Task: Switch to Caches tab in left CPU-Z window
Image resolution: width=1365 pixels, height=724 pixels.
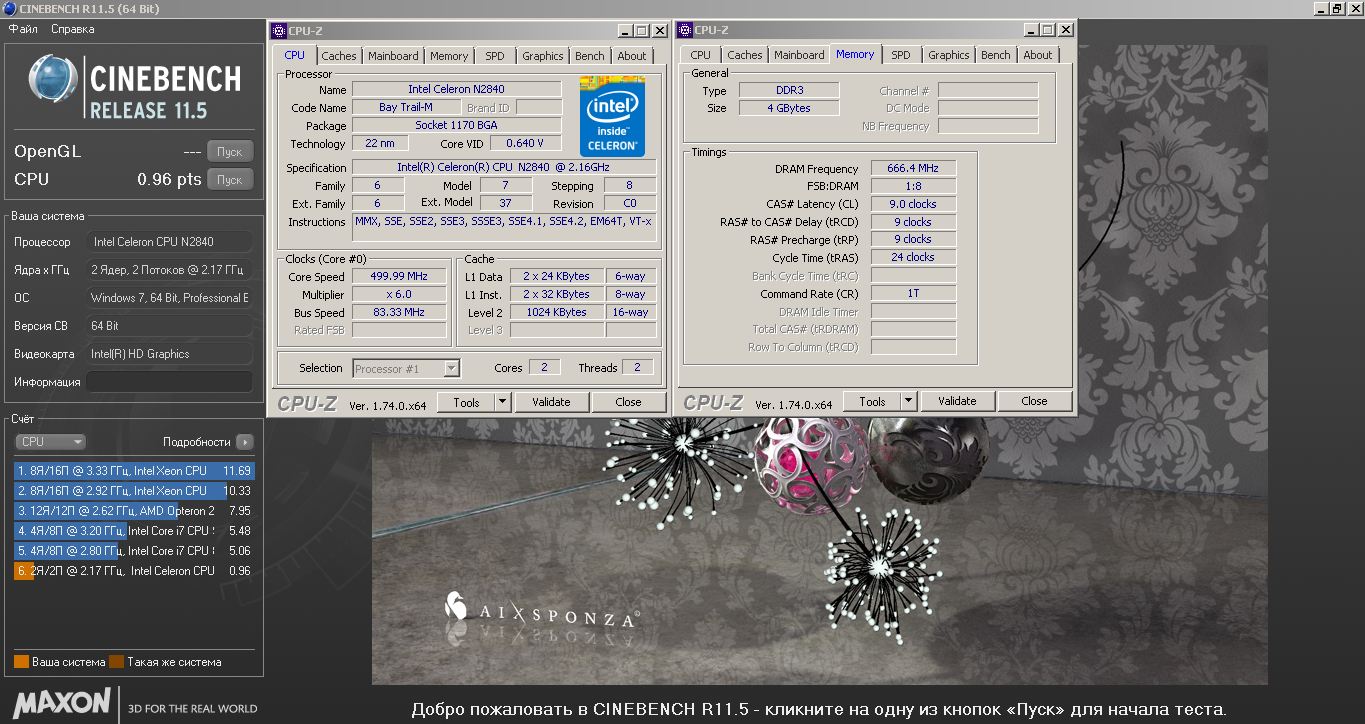Action: pos(339,56)
